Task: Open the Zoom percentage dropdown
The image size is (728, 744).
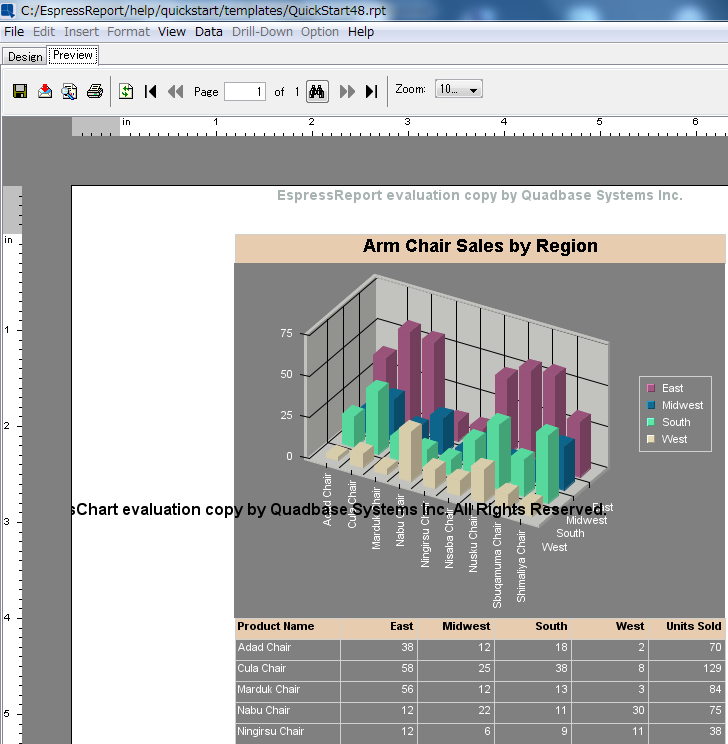Action: (458, 89)
